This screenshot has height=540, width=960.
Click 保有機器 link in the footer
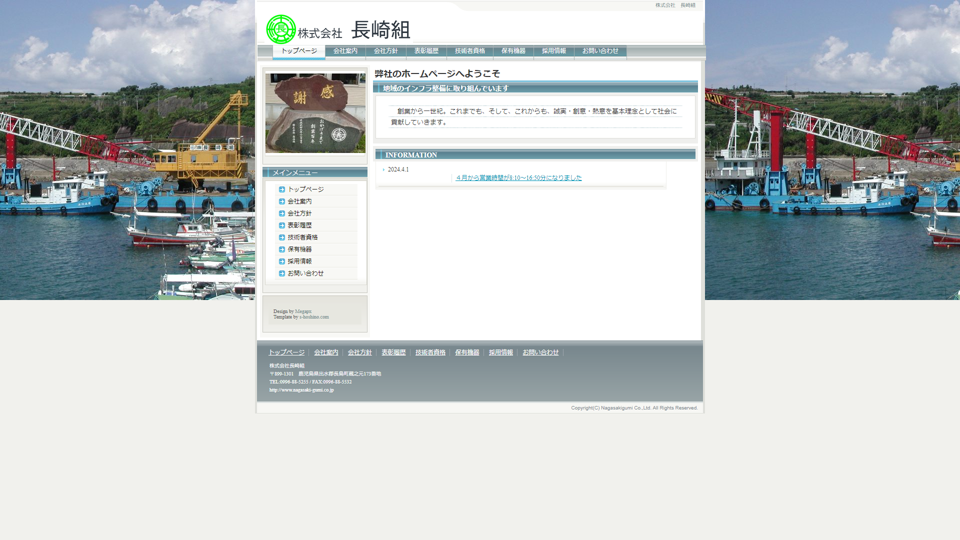[466, 353]
